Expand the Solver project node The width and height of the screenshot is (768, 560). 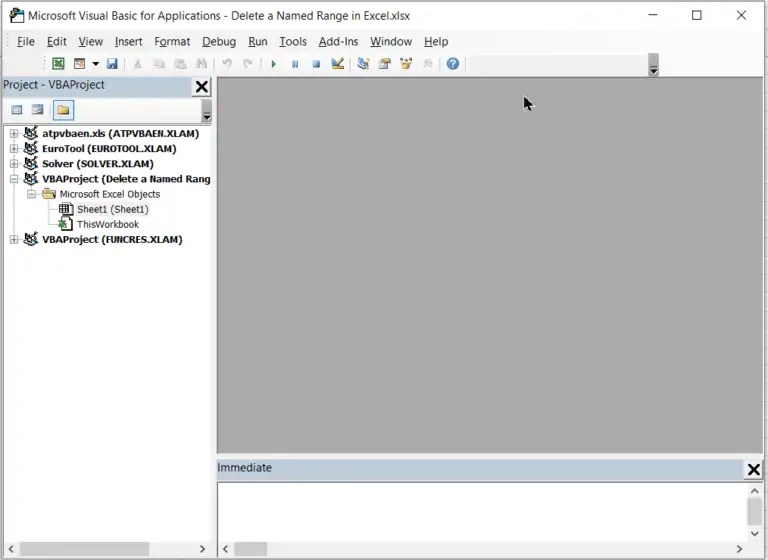tap(14, 164)
